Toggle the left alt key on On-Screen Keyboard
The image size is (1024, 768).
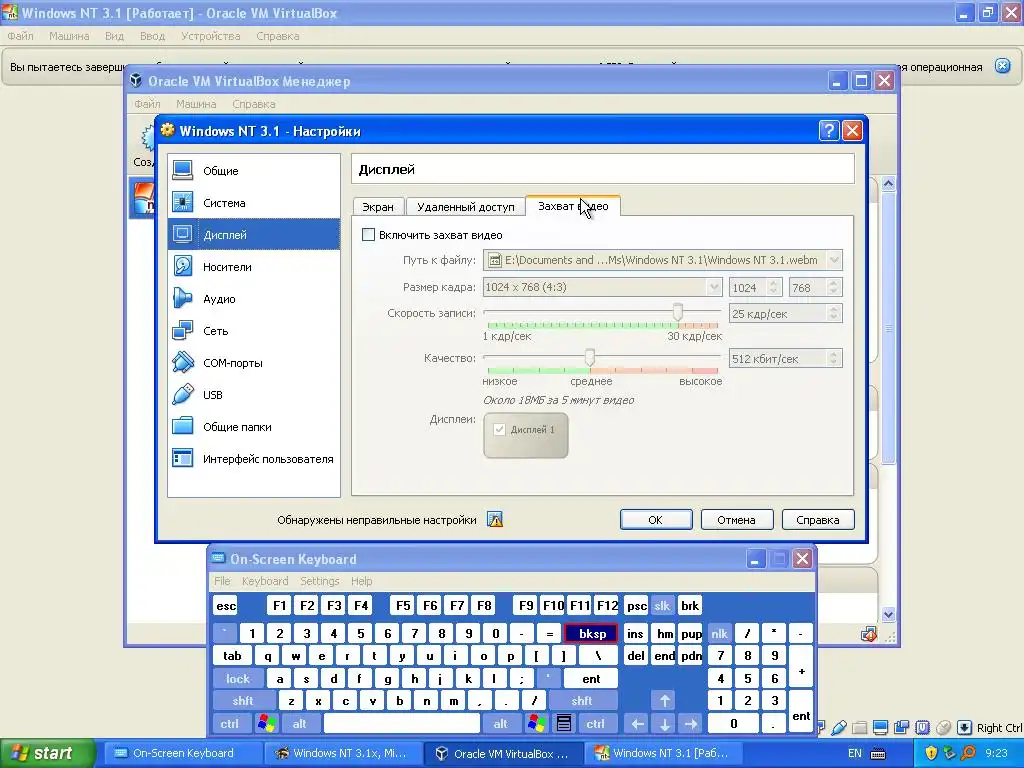tap(300, 723)
